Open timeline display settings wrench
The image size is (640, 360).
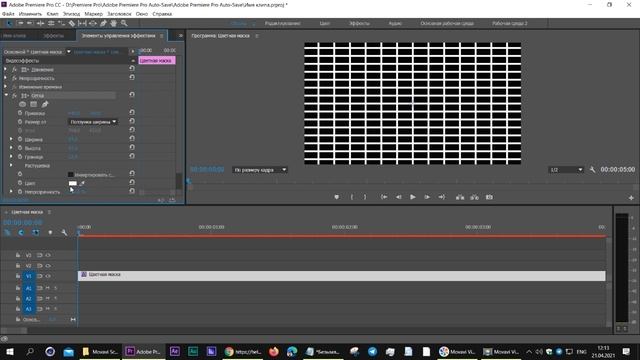point(64,232)
